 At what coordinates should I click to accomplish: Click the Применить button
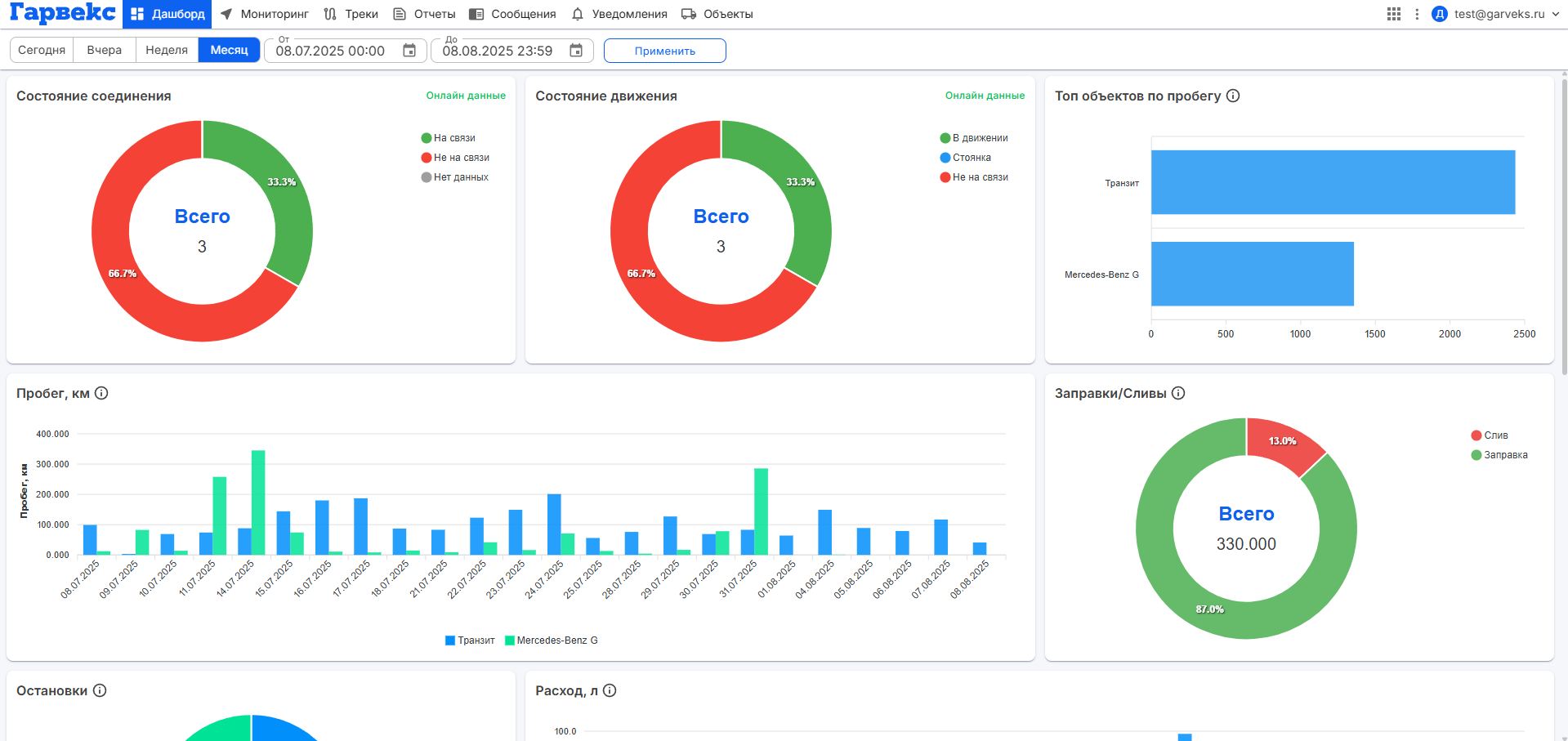(665, 51)
